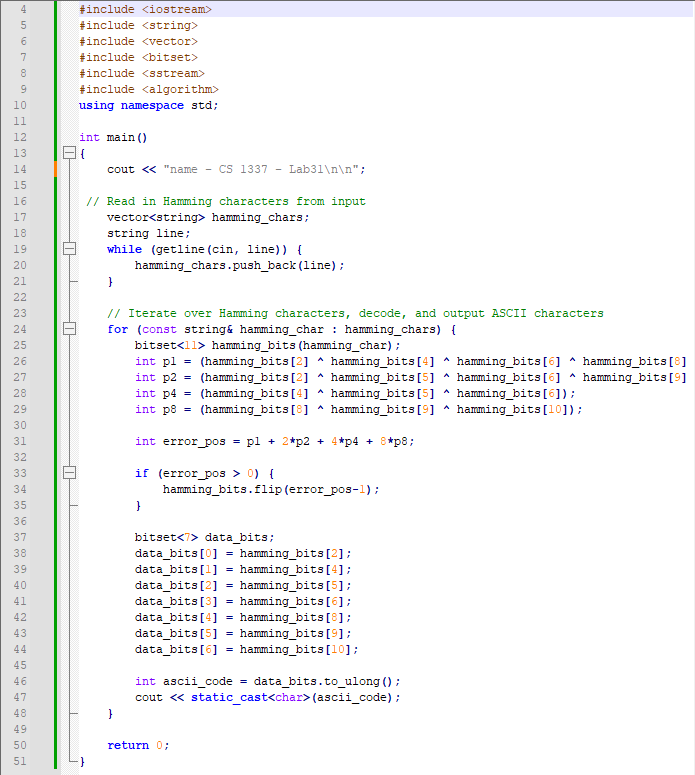Click on 'int p2 =' assignment
Screen dimensions: 695x775
point(163,377)
